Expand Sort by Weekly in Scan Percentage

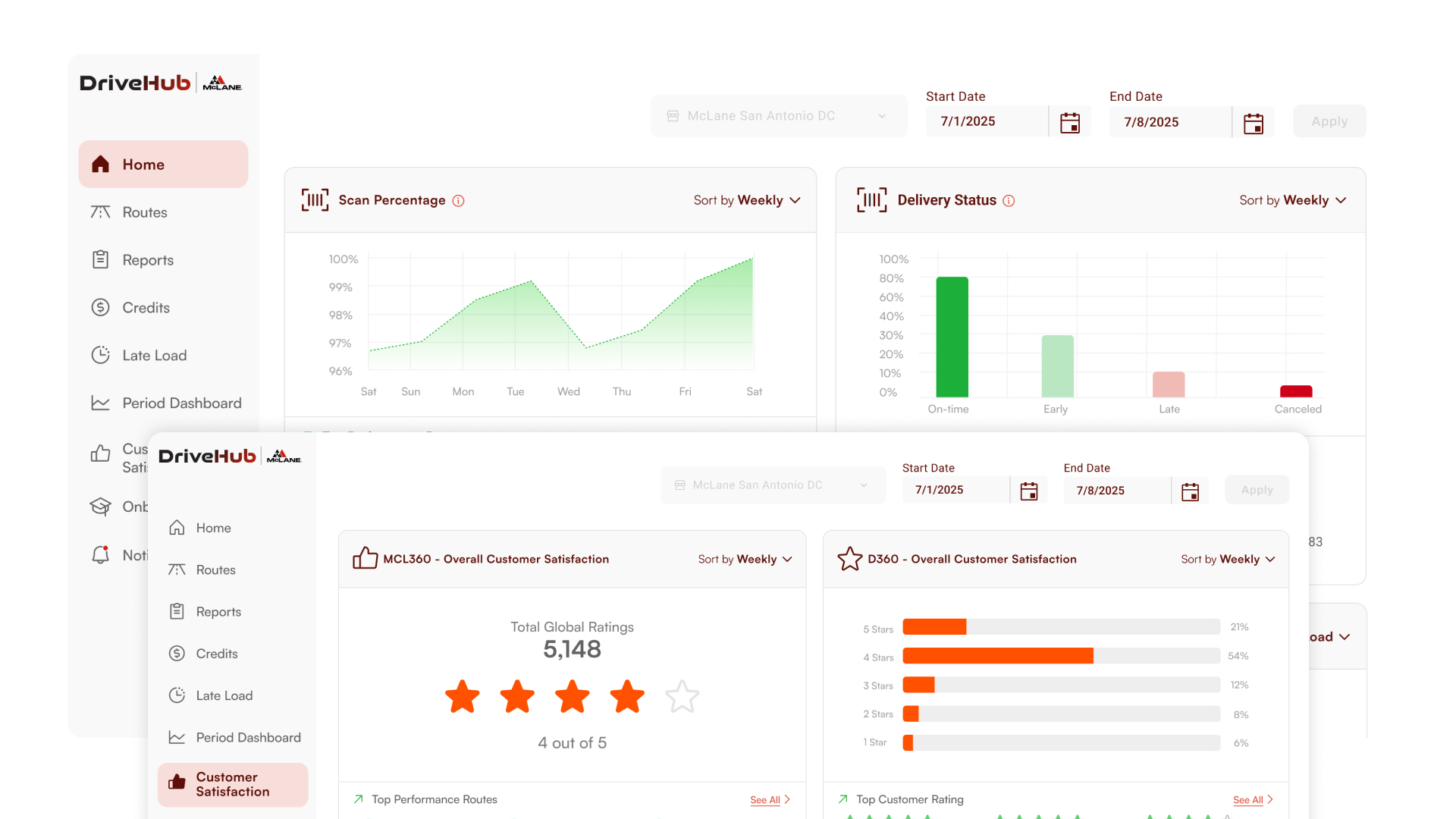tap(747, 200)
